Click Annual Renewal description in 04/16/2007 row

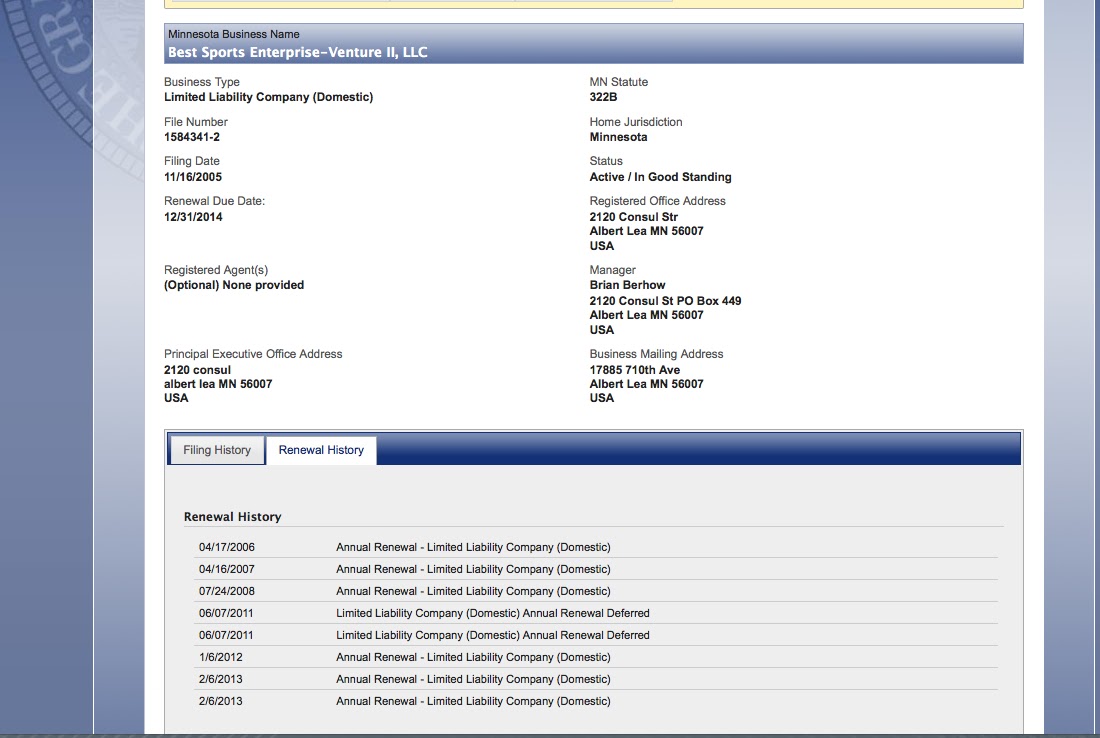click(473, 569)
